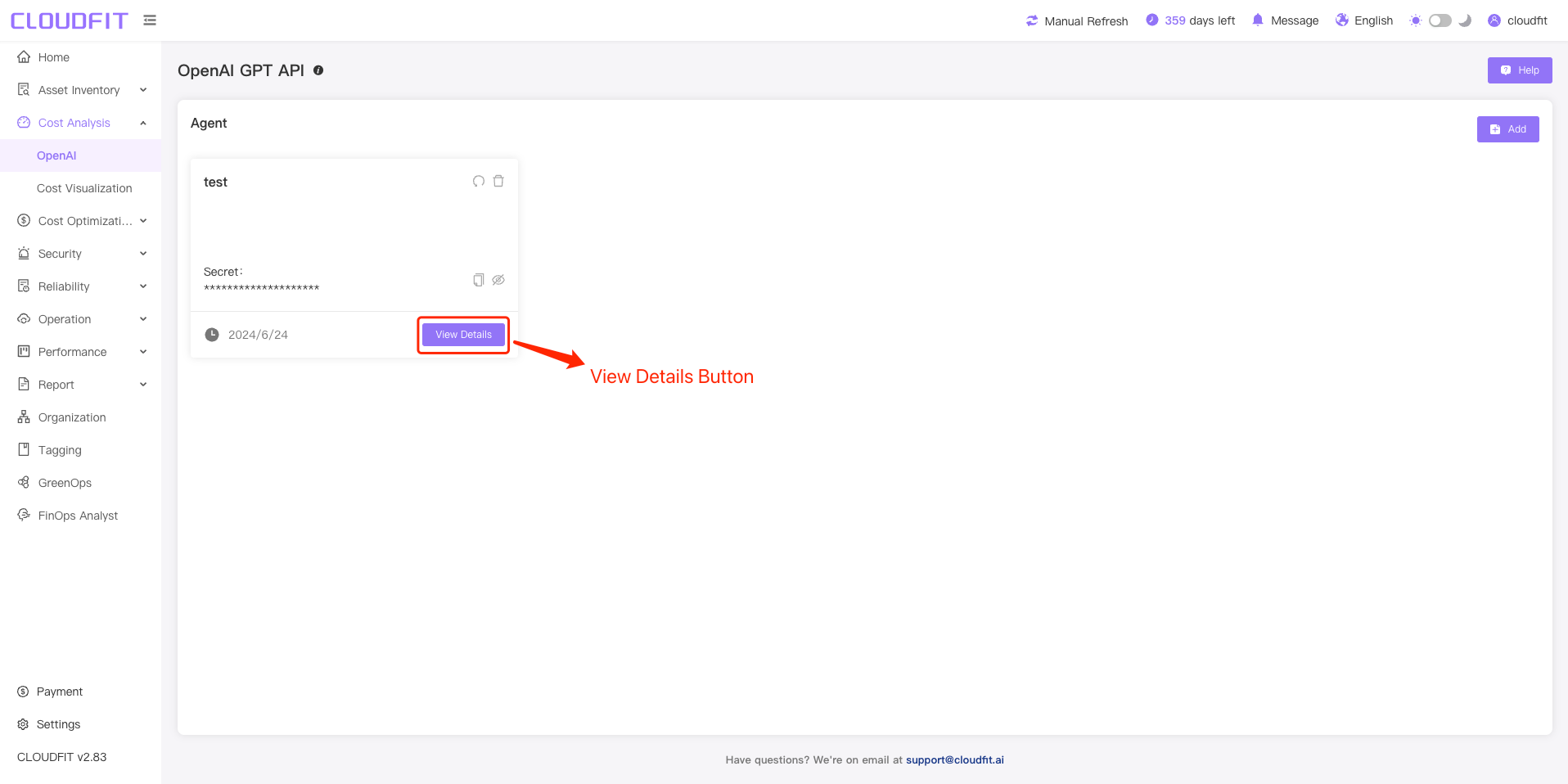Click the GreenOps icon

(24, 483)
